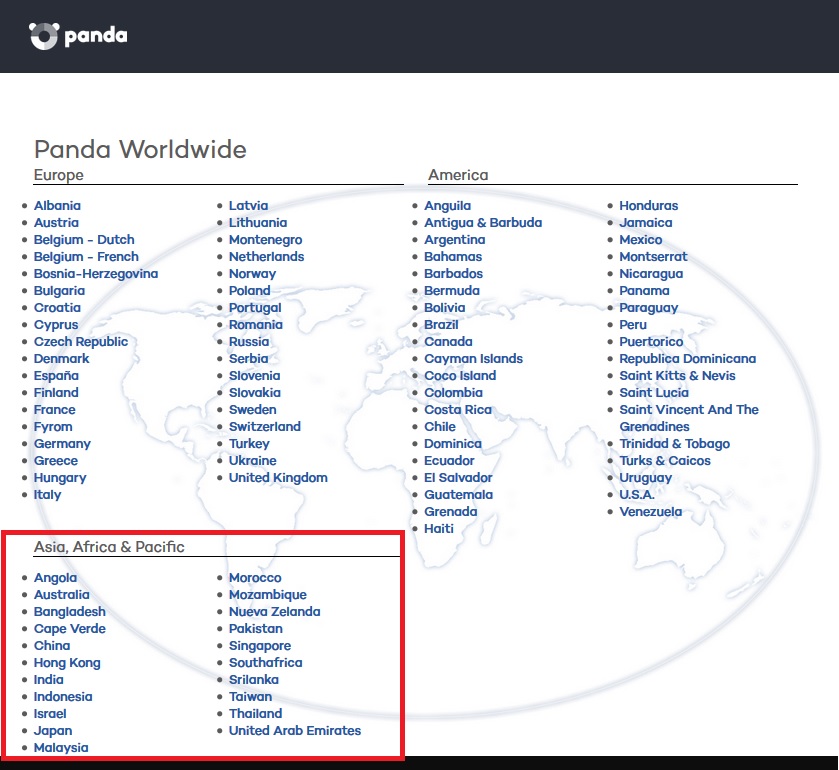Open the Malaysia link
The height and width of the screenshot is (770, 839).
(61, 748)
